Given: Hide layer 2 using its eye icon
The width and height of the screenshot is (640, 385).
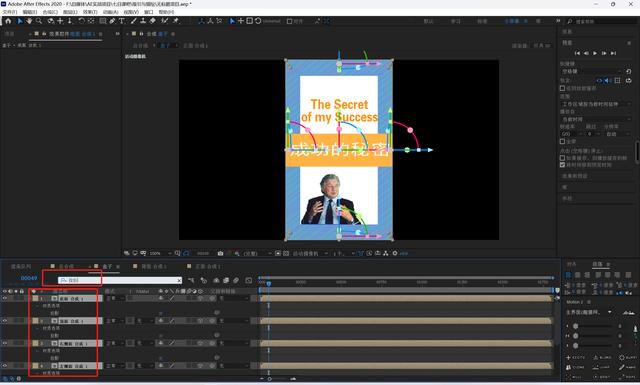Looking at the screenshot, I should pos(5,321).
